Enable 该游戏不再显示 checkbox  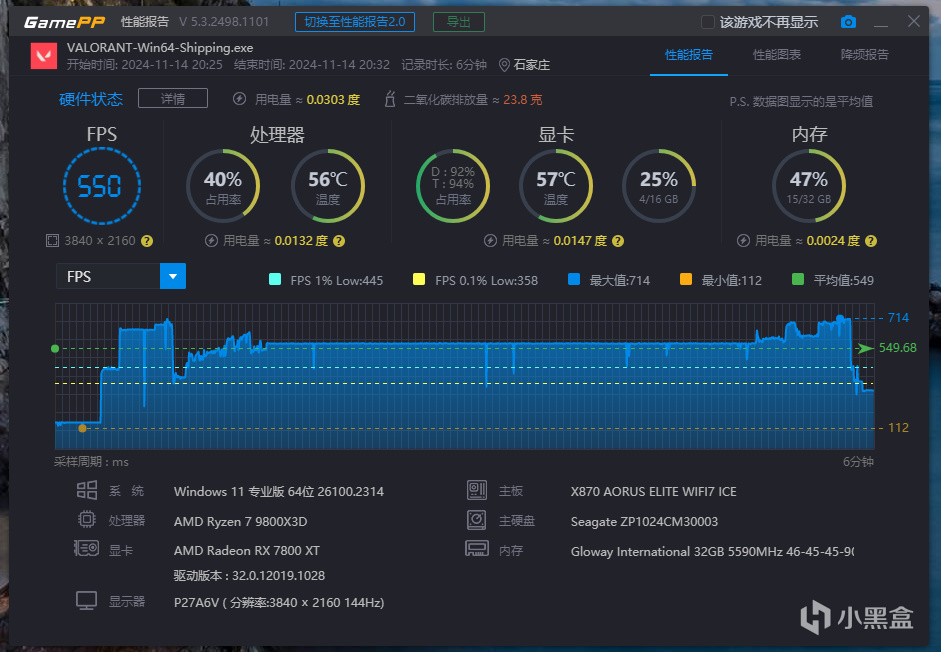coord(708,22)
